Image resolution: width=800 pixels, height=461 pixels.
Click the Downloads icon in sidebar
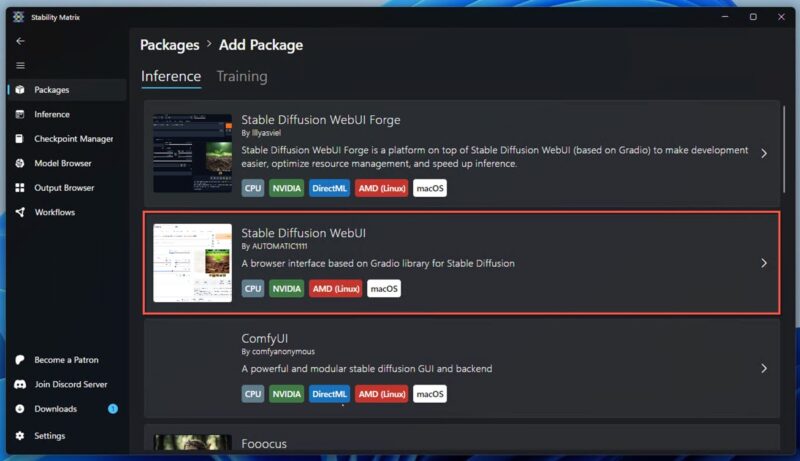(20, 409)
